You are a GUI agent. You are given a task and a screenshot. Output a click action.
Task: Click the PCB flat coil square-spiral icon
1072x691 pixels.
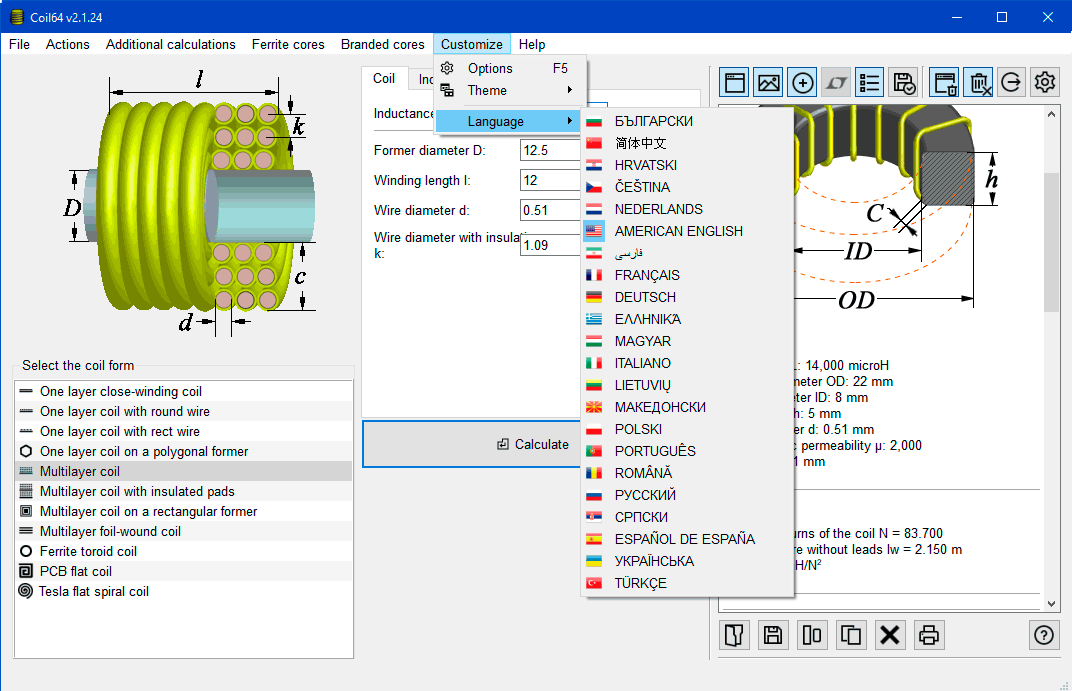pyautogui.click(x=26, y=571)
